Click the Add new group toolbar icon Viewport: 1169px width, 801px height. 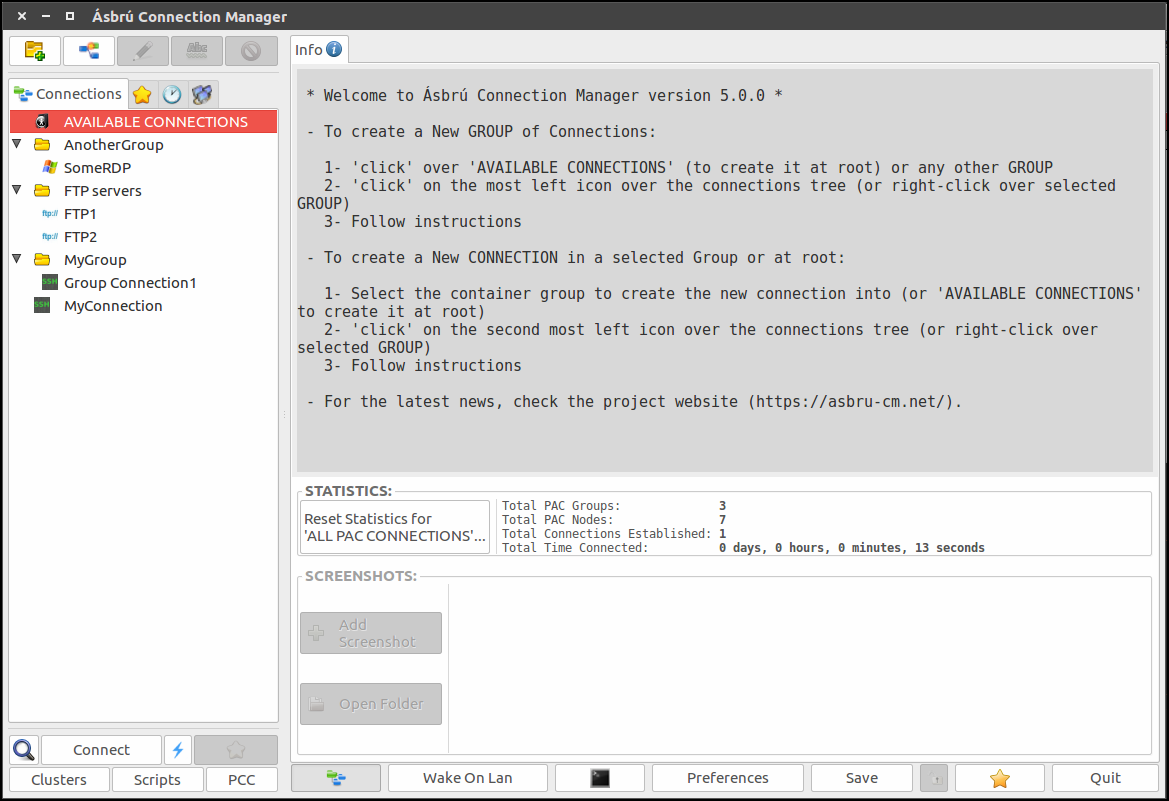[x=35, y=51]
